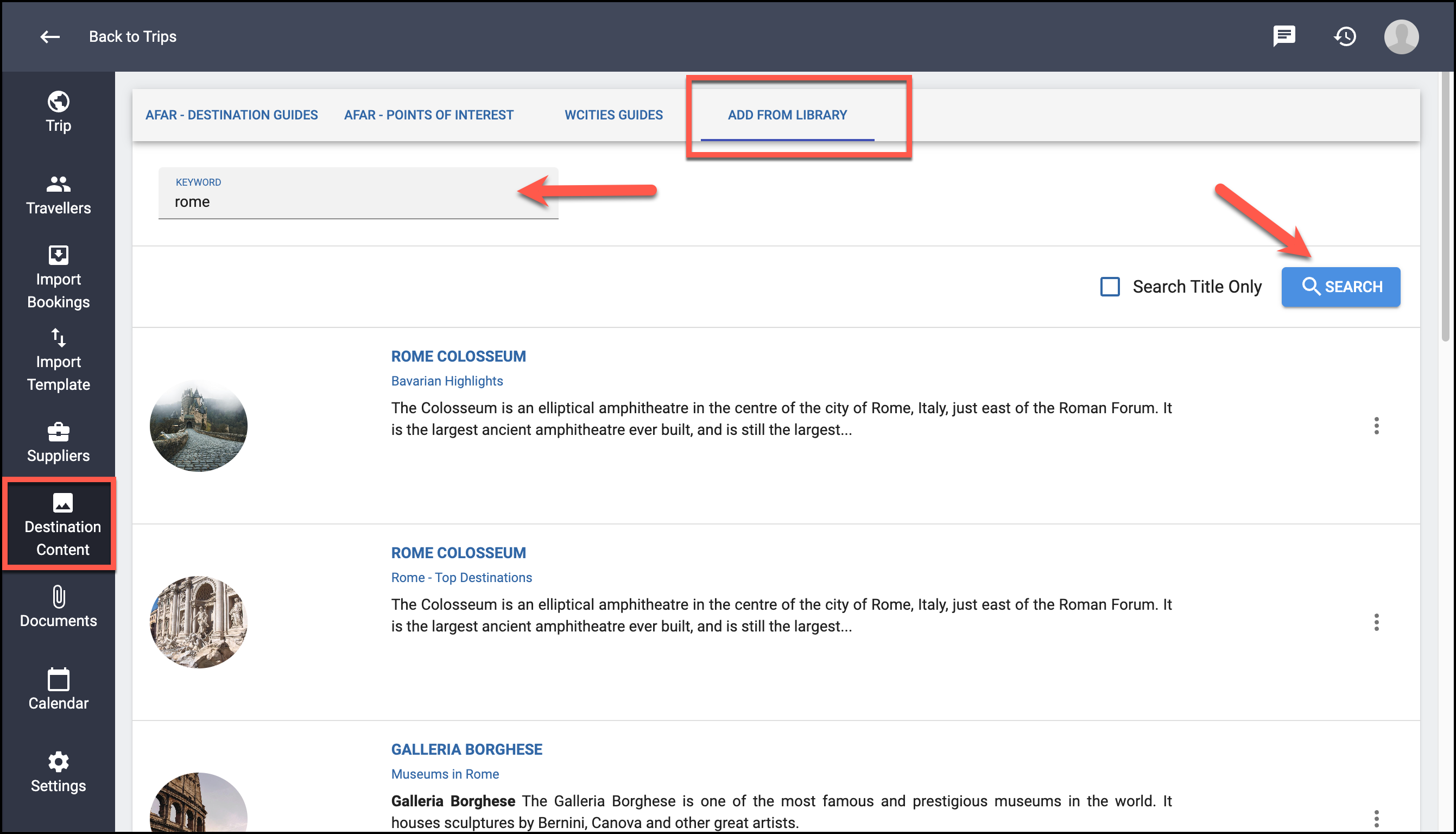This screenshot has height=834, width=1456.
Task: Open options menu for Rome - Top Destinations Colosseum
Action: [x=1376, y=622]
